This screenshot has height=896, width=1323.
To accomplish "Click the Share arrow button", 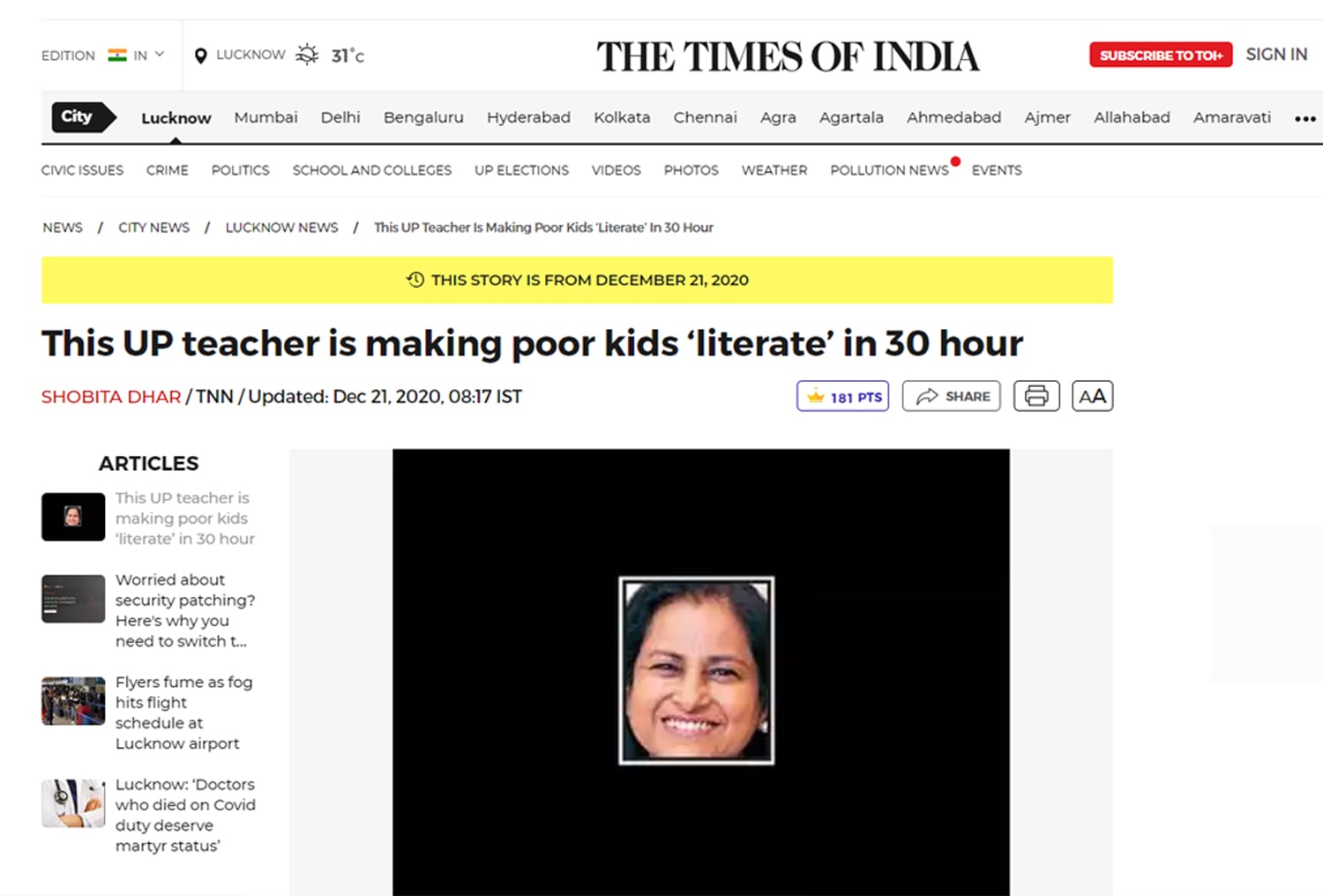I will pyautogui.click(x=951, y=396).
